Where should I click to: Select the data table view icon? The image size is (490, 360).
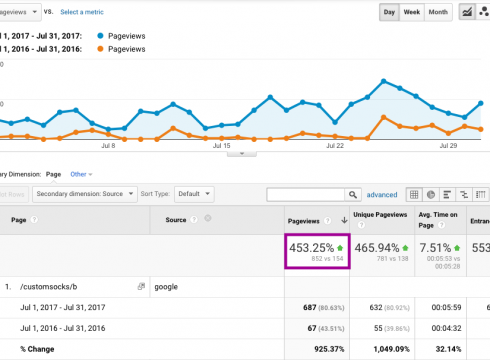click(x=414, y=194)
